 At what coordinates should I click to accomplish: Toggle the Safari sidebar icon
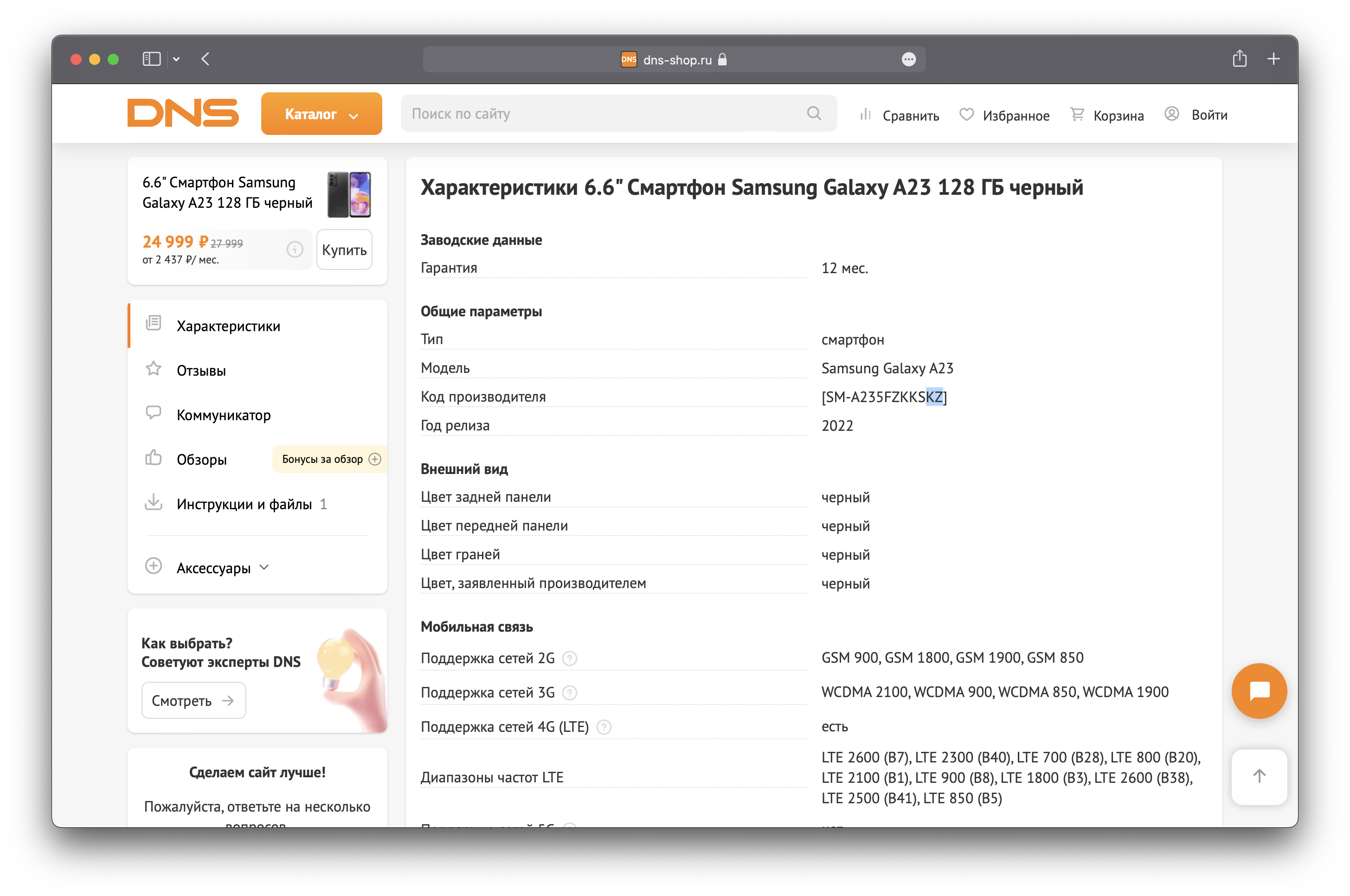151,59
